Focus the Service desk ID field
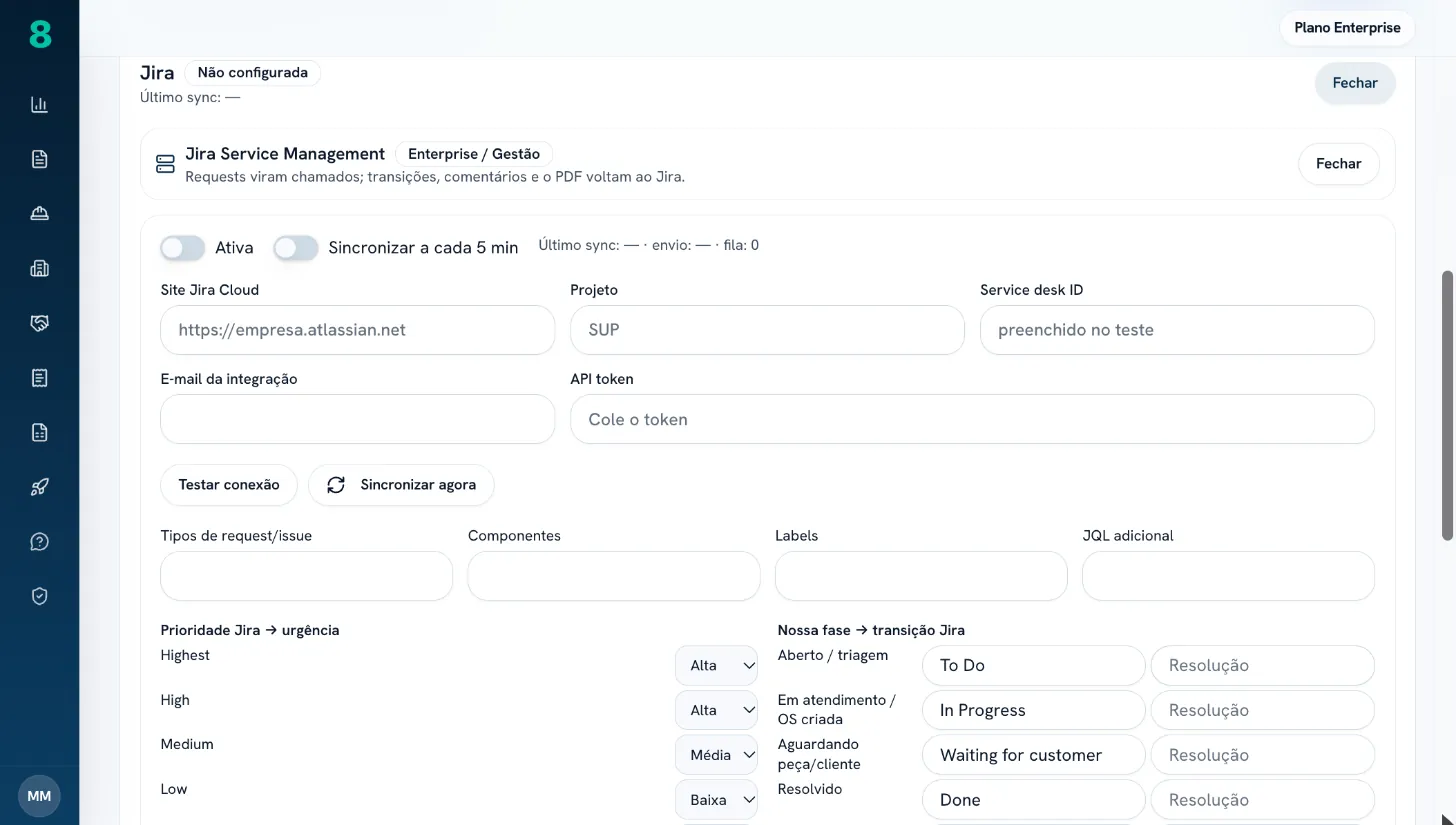1456x825 pixels. pos(1177,330)
